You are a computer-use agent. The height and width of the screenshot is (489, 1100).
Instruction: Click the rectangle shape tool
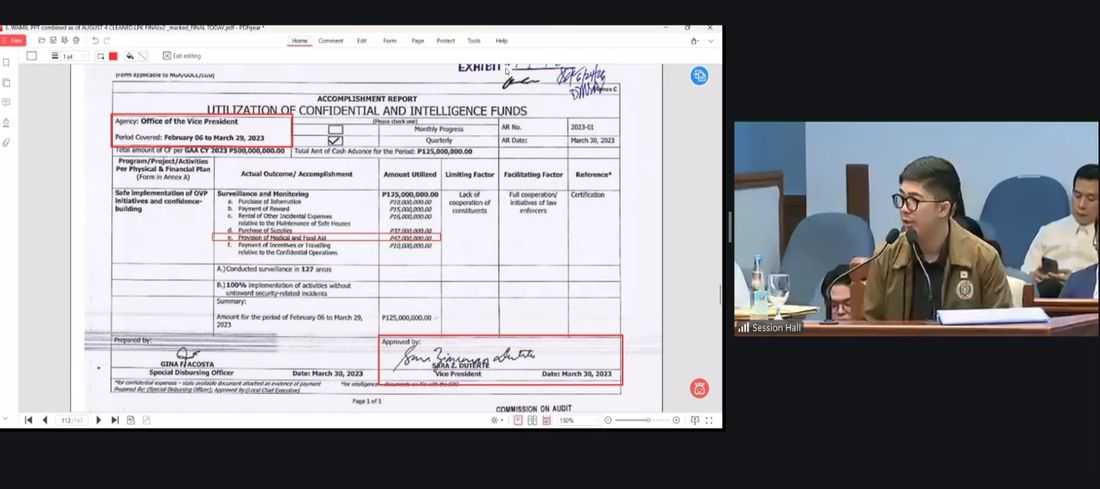click(x=32, y=55)
